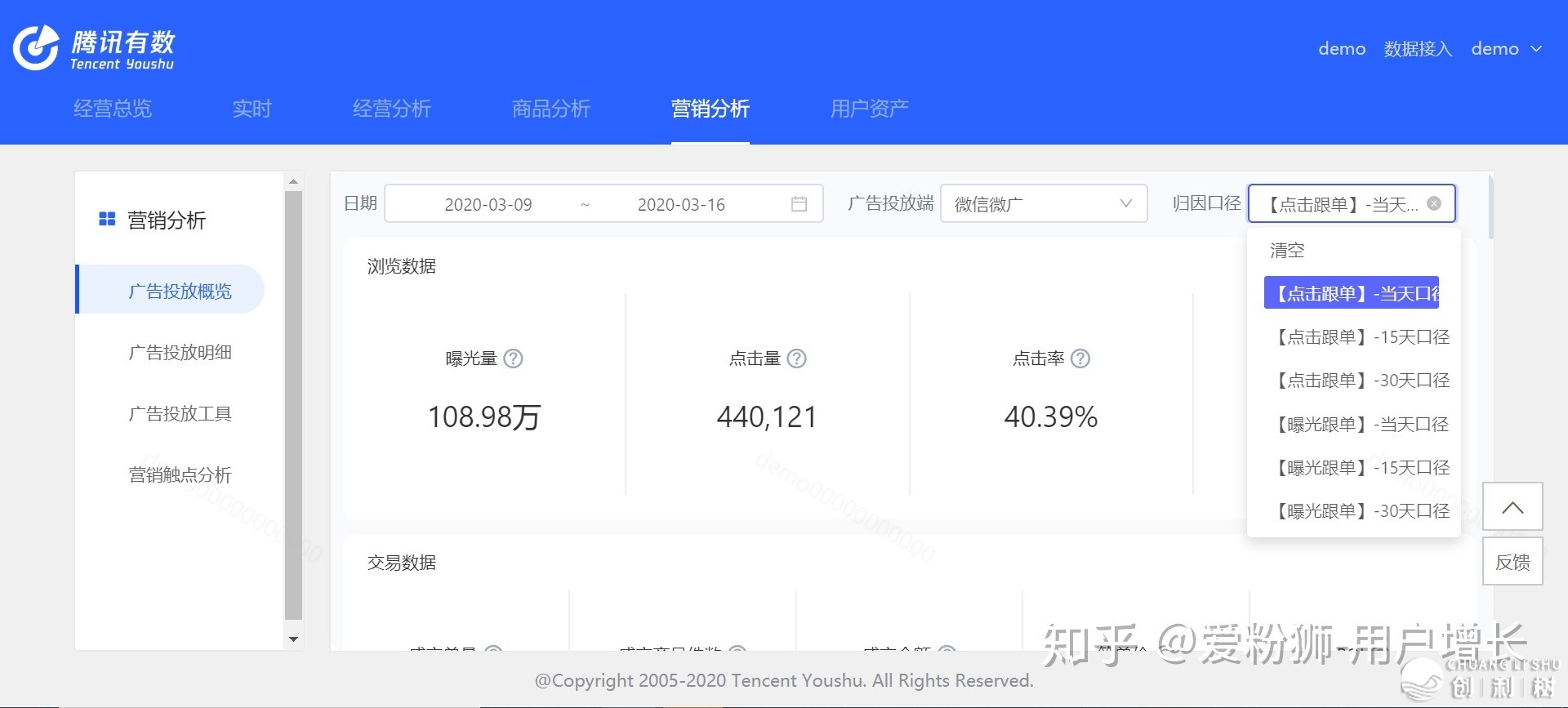This screenshot has height=708, width=1568.
Task: Open the 用户资产 tab
Action: 869,109
